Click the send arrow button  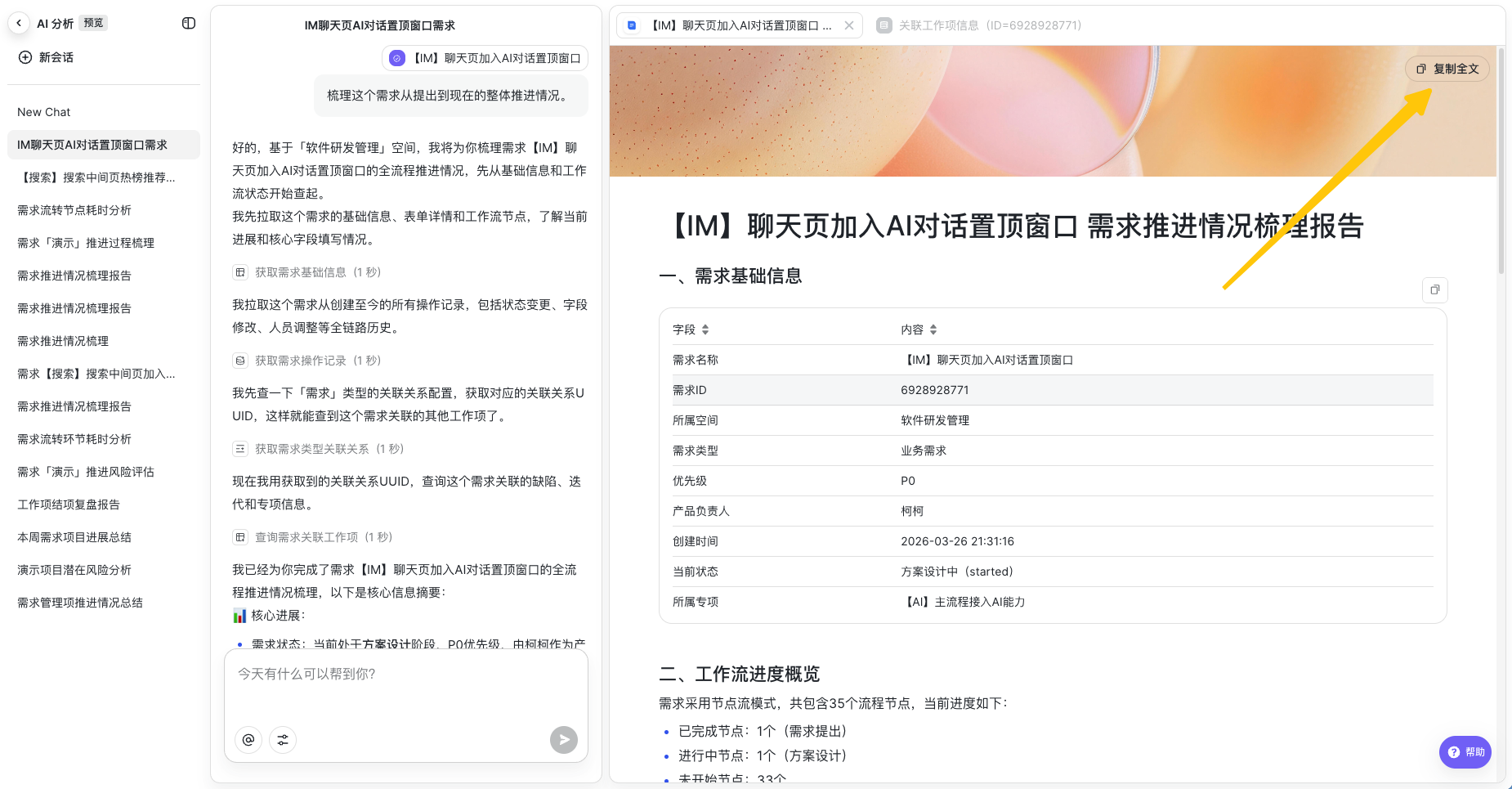point(564,740)
